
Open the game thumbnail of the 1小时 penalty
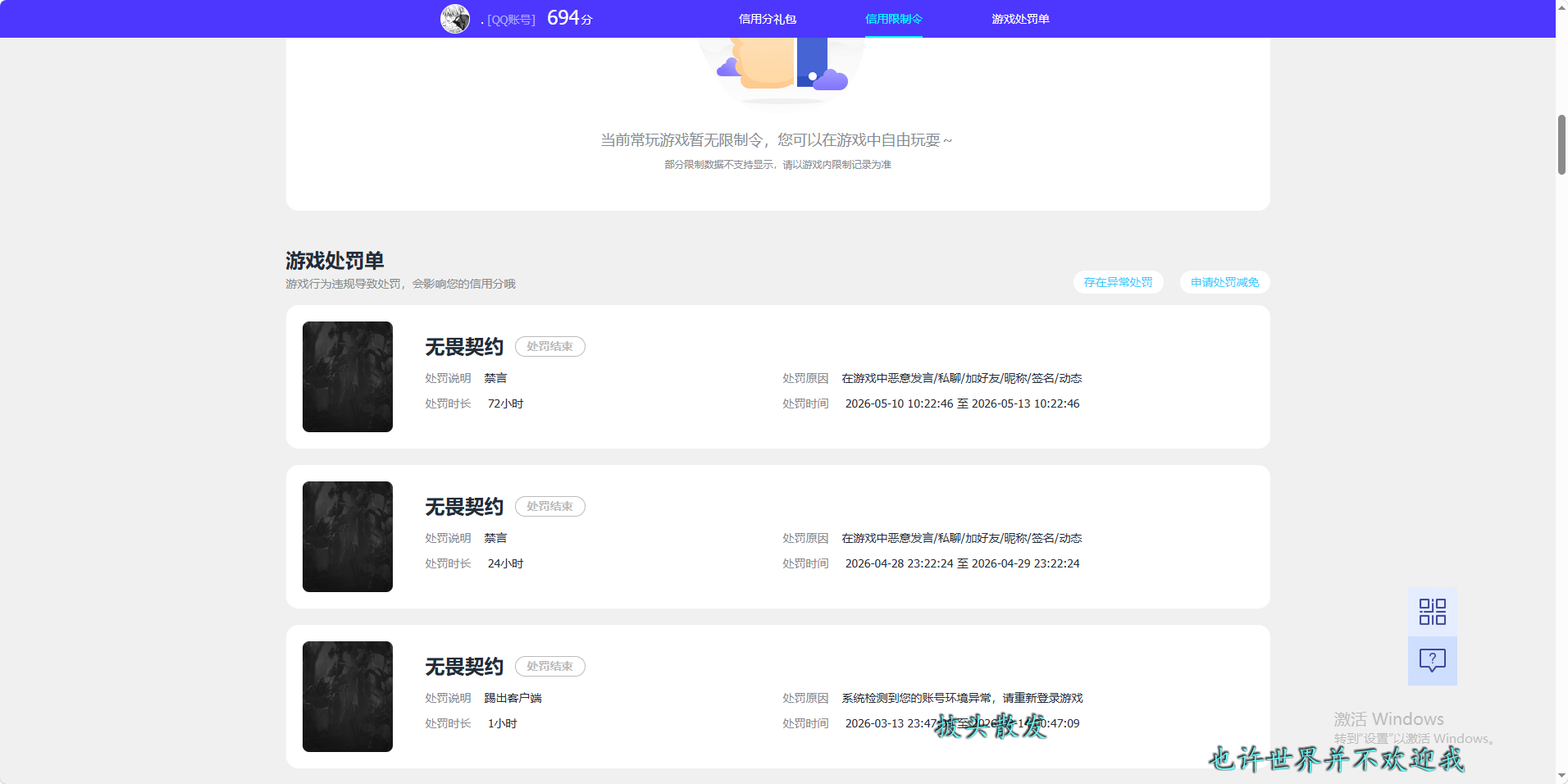pyautogui.click(x=348, y=696)
